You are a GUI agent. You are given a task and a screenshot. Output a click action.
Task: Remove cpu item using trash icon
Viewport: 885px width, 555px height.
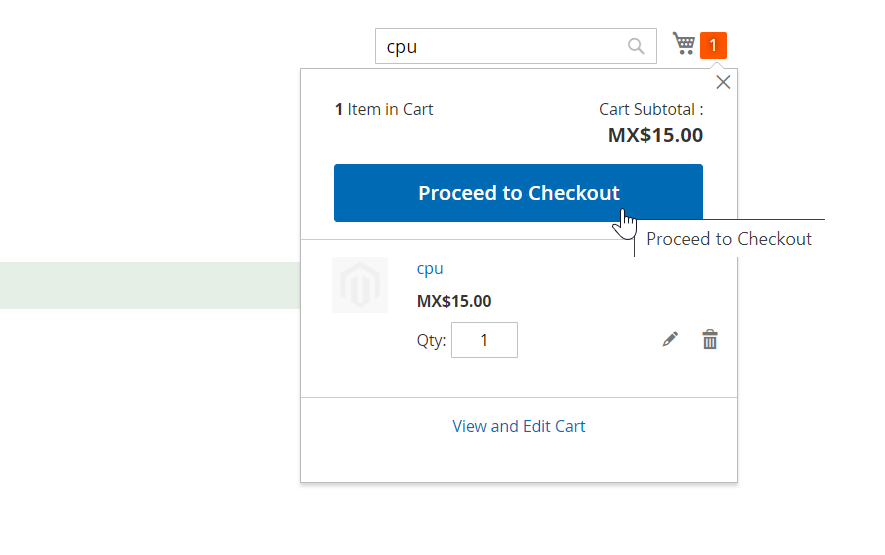pyautogui.click(x=710, y=340)
